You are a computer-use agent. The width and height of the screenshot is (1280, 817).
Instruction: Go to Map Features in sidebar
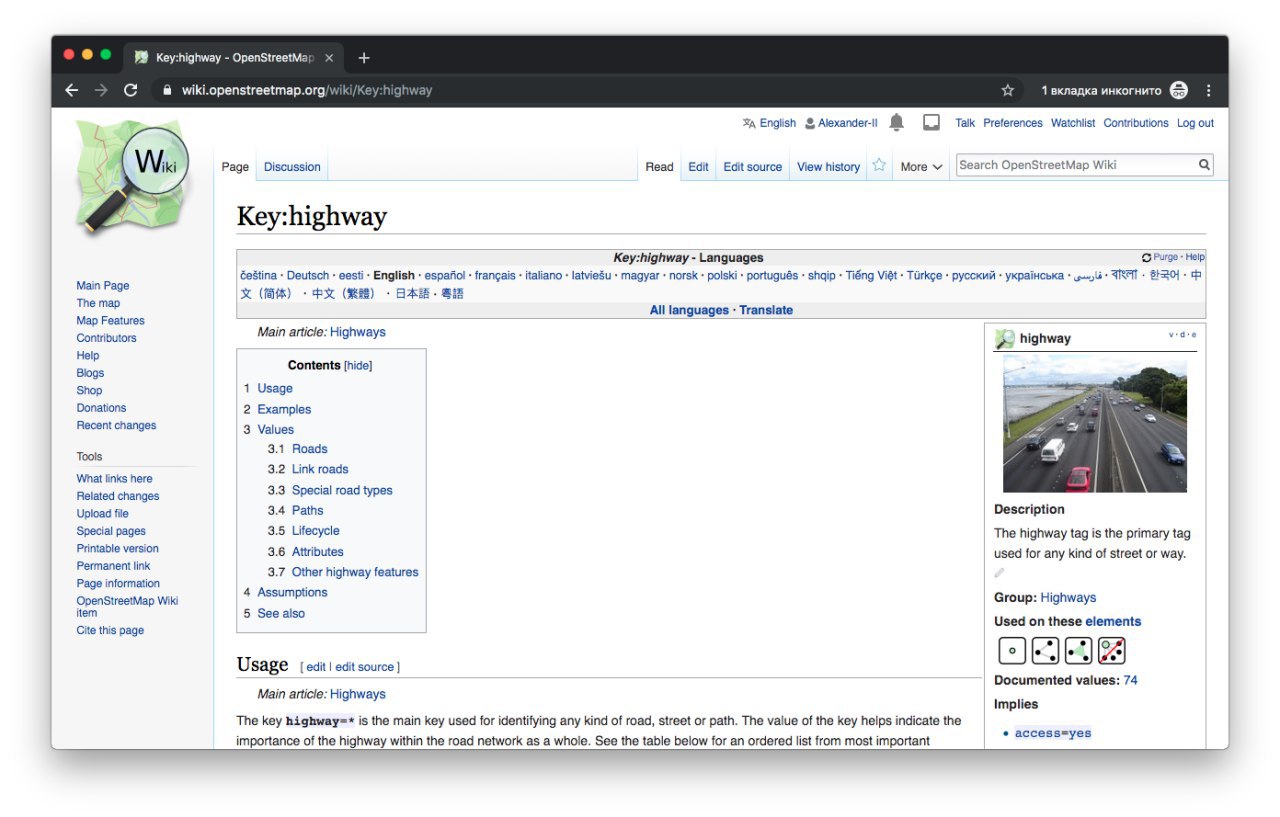coord(110,321)
